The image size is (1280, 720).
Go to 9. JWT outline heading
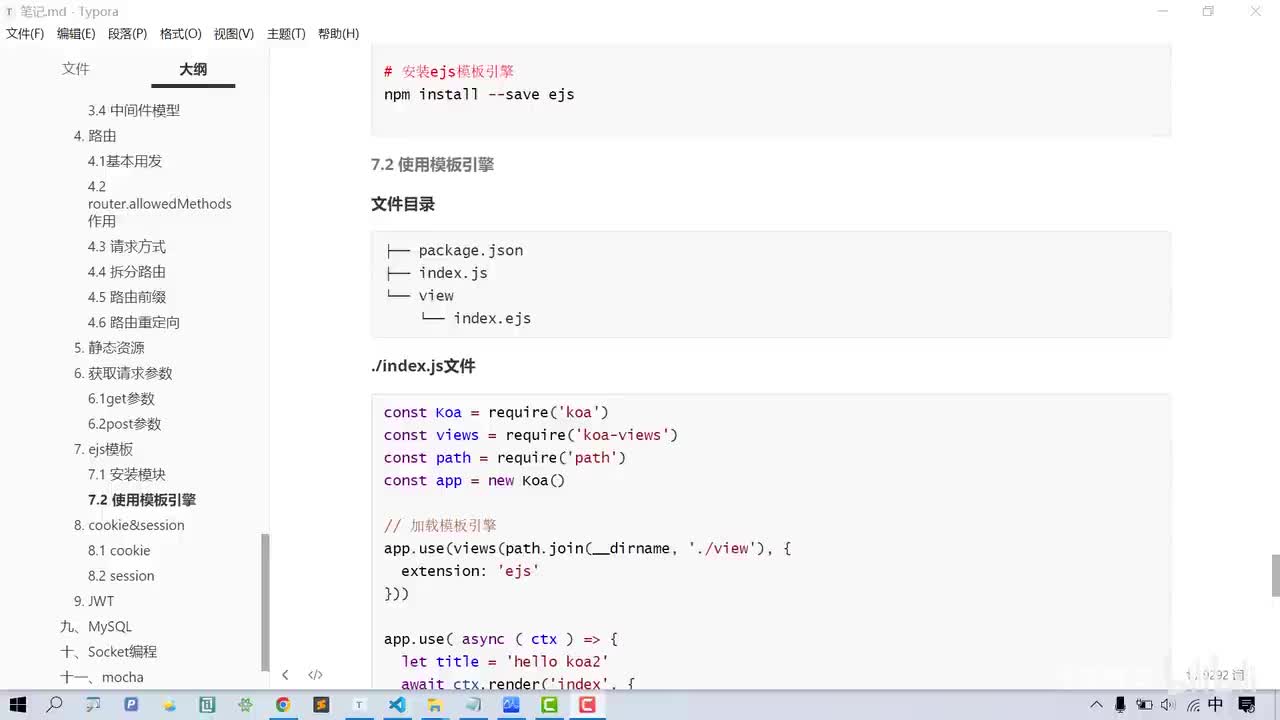click(x=94, y=601)
